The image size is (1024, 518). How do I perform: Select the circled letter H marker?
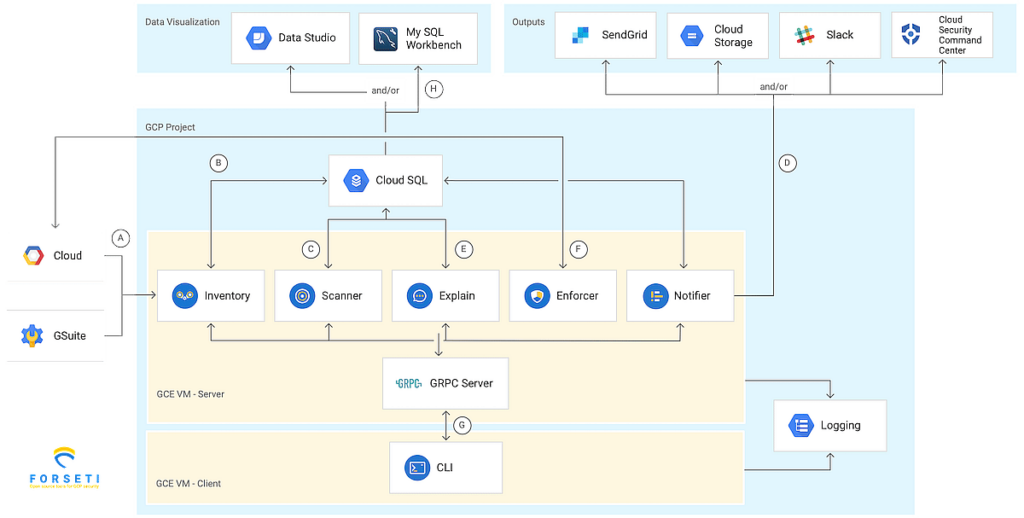tap(434, 89)
